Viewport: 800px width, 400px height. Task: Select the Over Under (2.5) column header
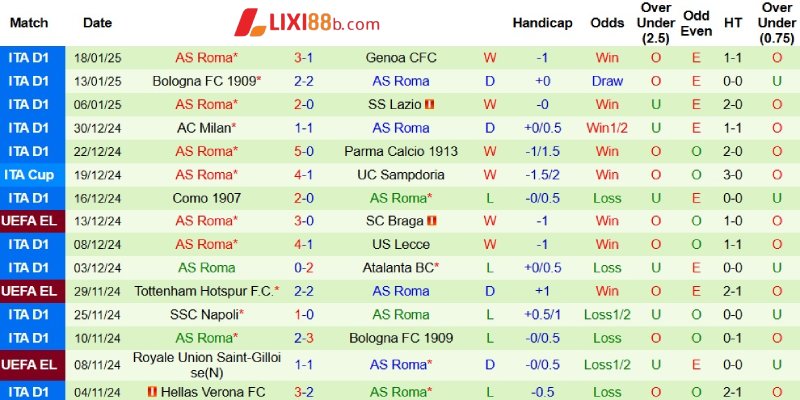coord(656,22)
